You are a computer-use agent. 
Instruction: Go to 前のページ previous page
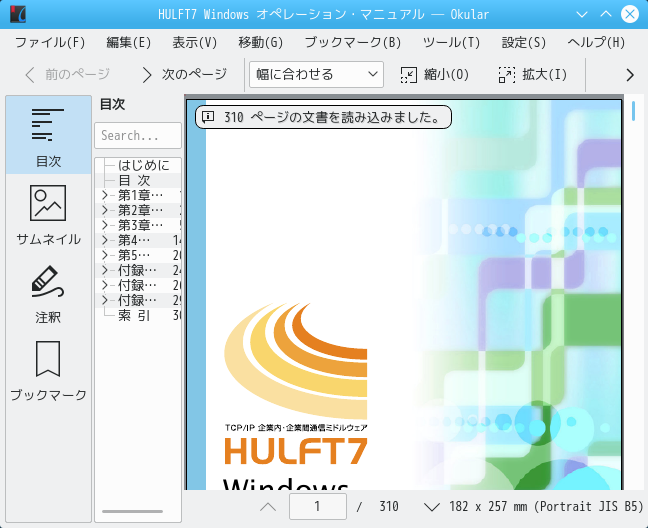tap(67, 75)
